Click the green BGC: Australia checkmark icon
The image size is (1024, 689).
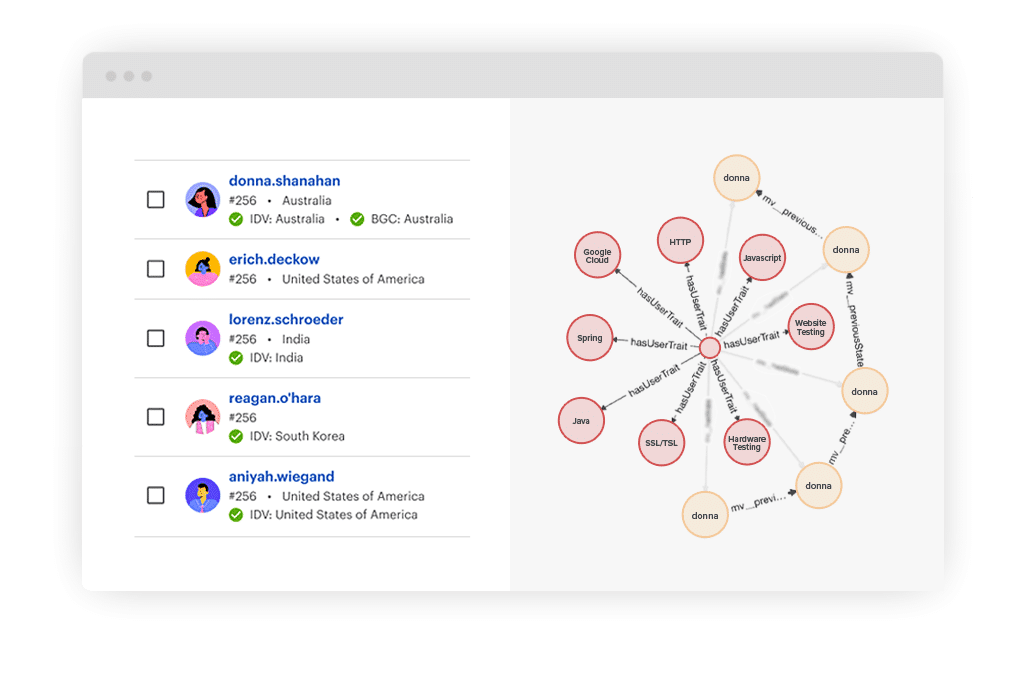[x=357, y=219]
